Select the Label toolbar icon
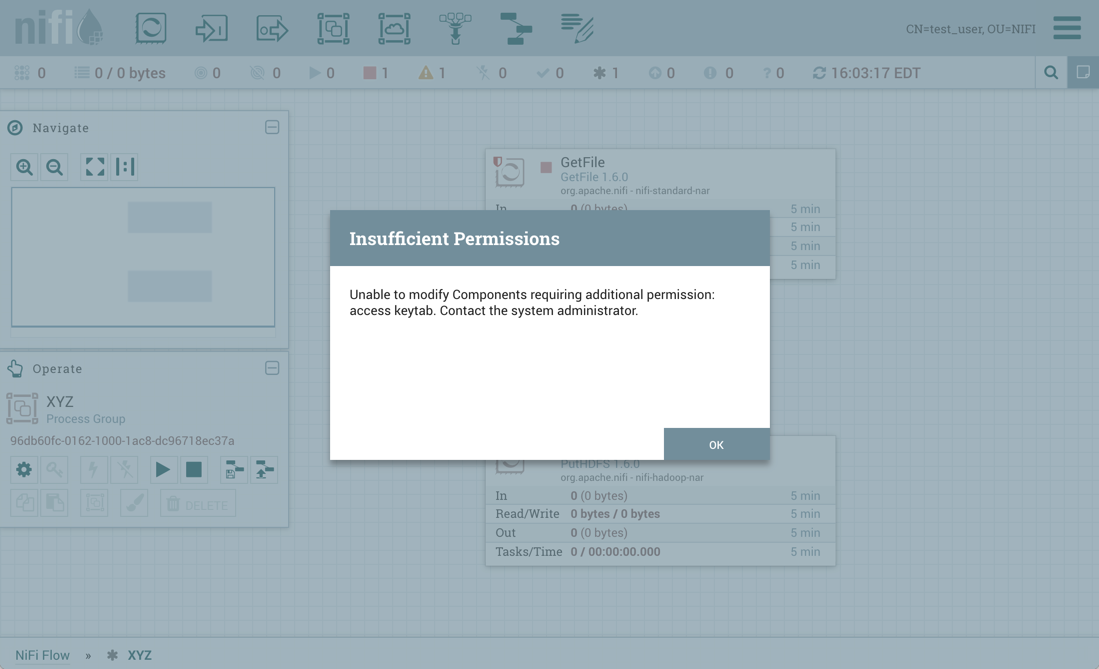The image size is (1099, 669). 577,28
